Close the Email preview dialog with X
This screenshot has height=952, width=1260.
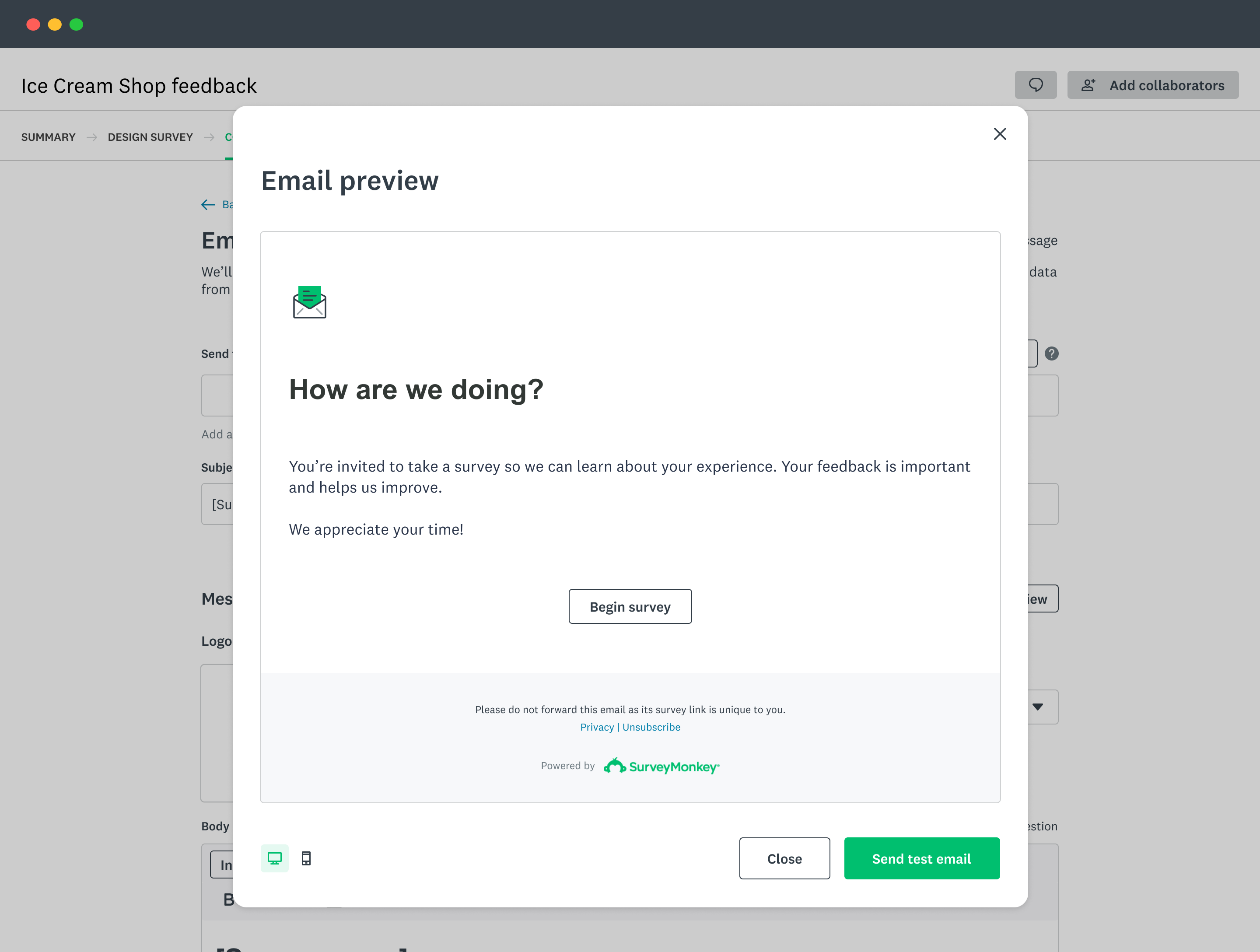tap(1000, 134)
